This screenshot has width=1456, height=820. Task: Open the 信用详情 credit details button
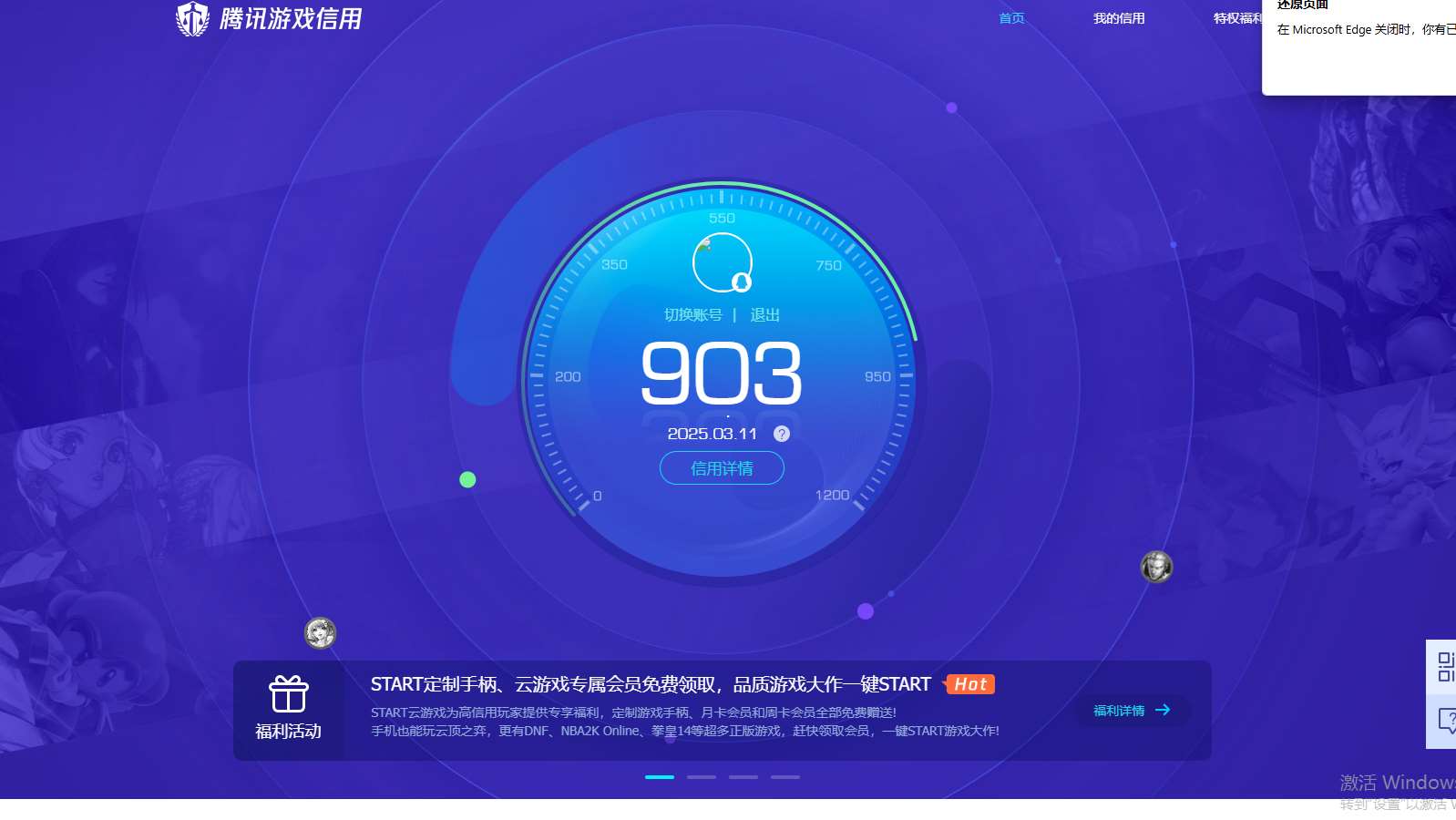[x=722, y=468]
